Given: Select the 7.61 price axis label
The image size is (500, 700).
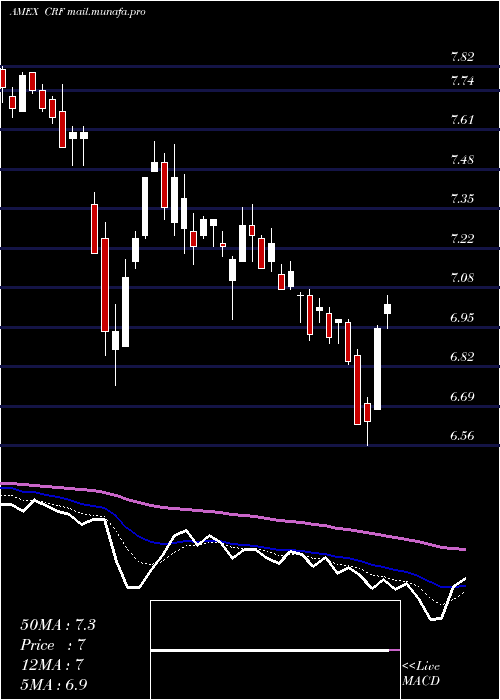Looking at the screenshot, I should click(x=462, y=120).
